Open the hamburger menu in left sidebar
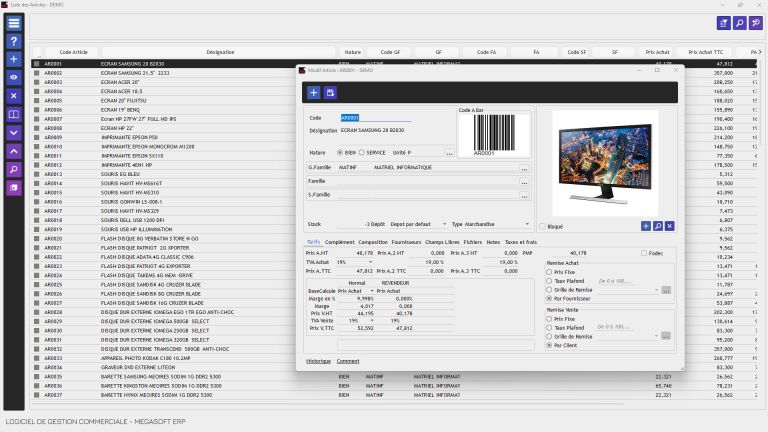Image resolution: width=768 pixels, height=432 pixels. [14, 23]
